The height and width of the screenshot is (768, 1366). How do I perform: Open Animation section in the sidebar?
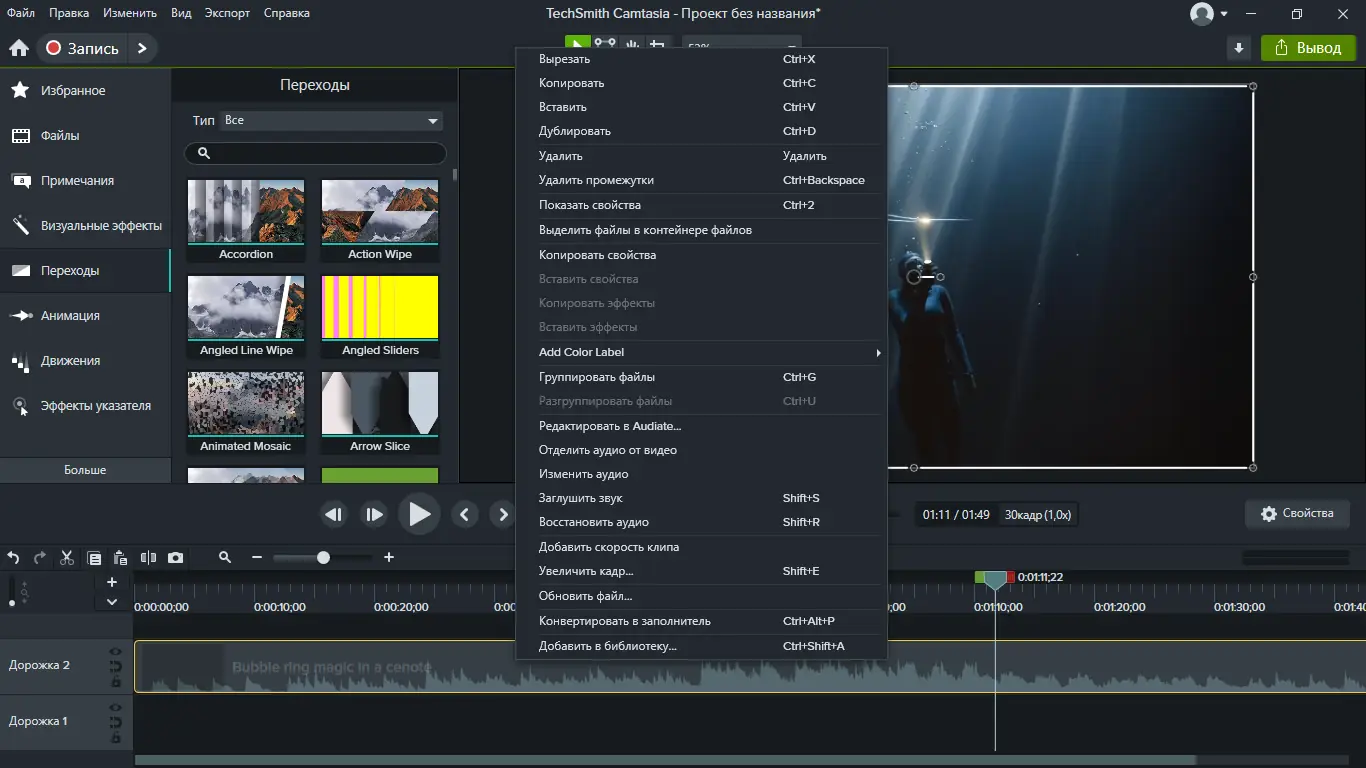(70, 316)
